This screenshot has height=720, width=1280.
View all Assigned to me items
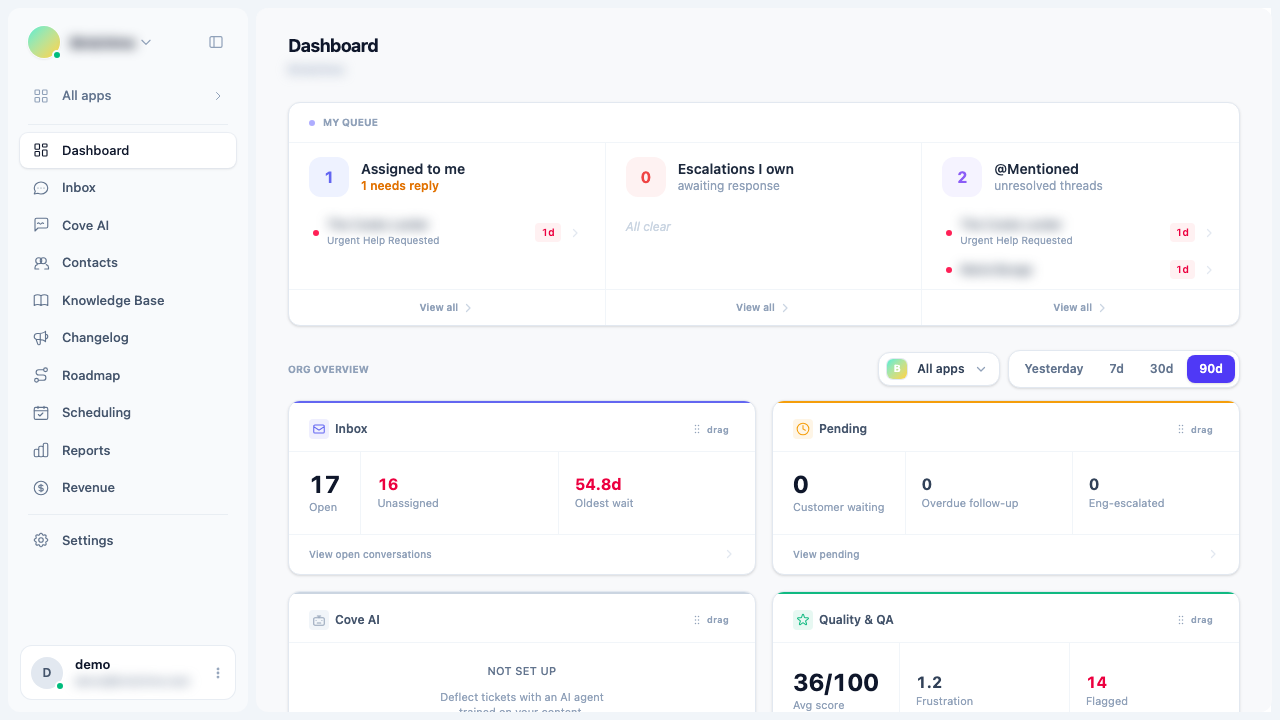coord(446,308)
